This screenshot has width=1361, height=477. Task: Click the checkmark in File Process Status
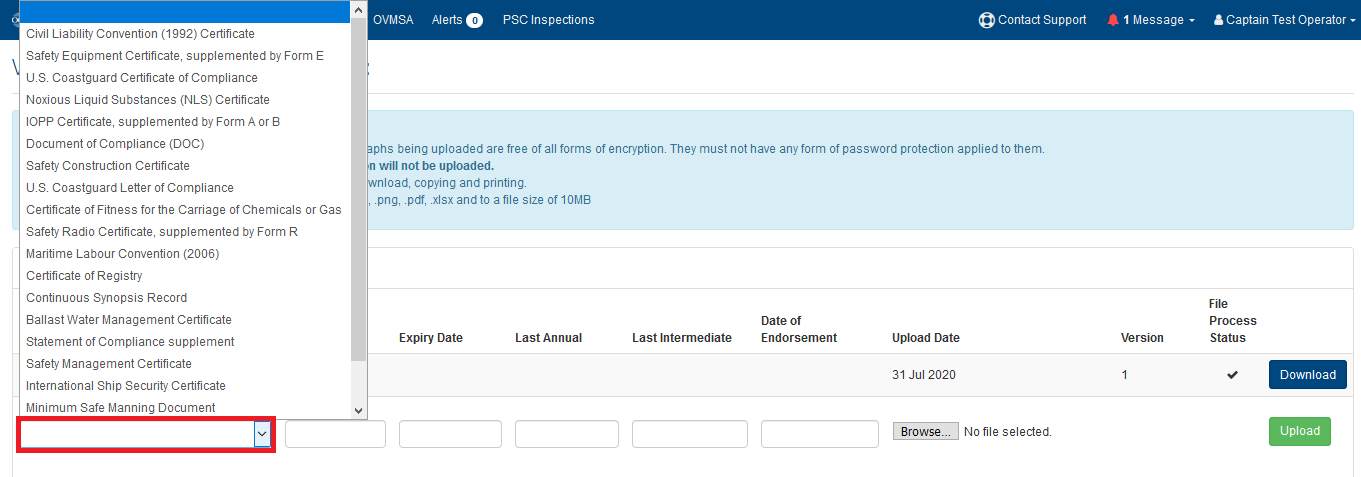(x=1232, y=375)
